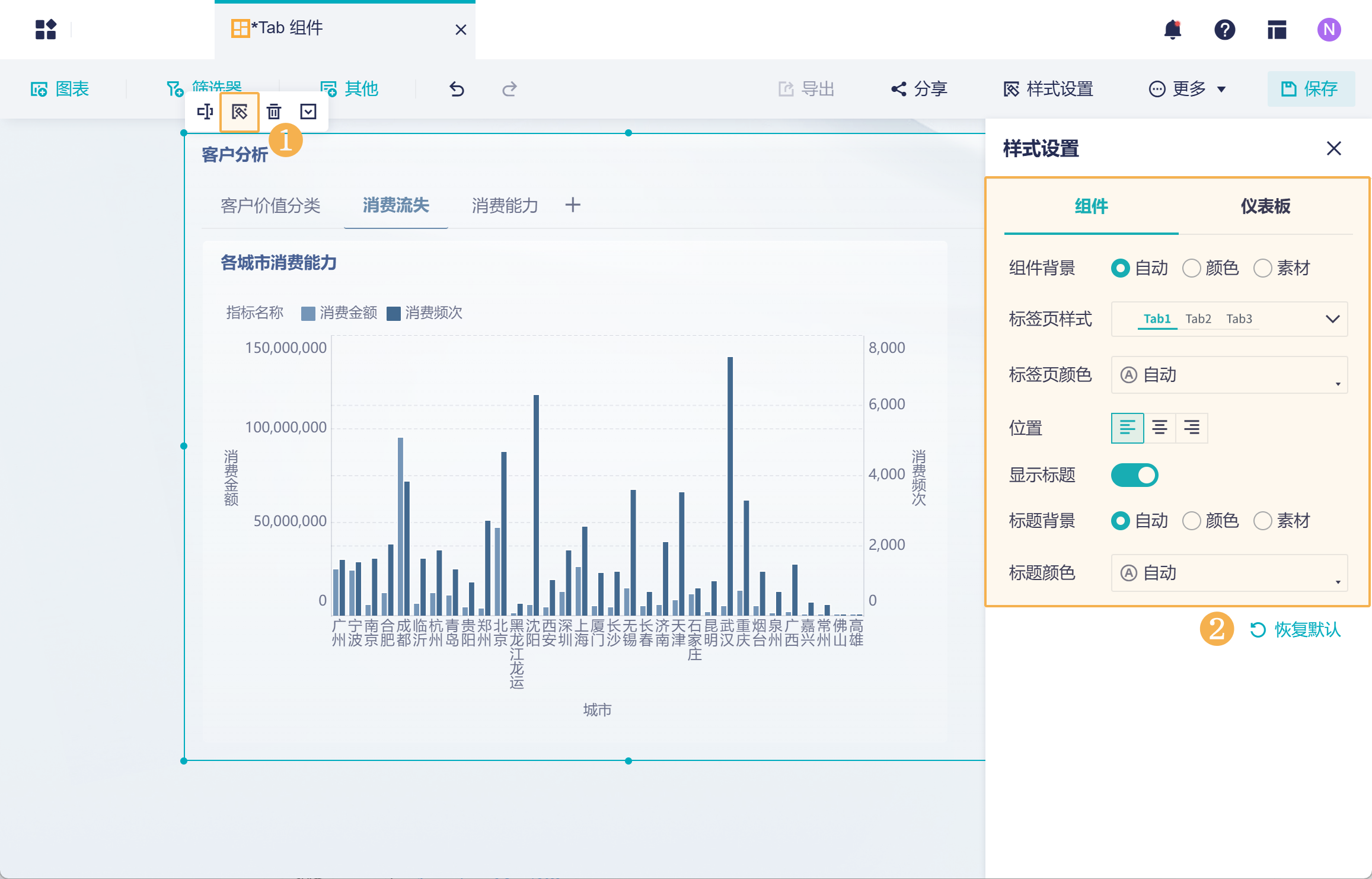
Task: Open the 标签页颜色 dropdown
Action: [1229, 375]
